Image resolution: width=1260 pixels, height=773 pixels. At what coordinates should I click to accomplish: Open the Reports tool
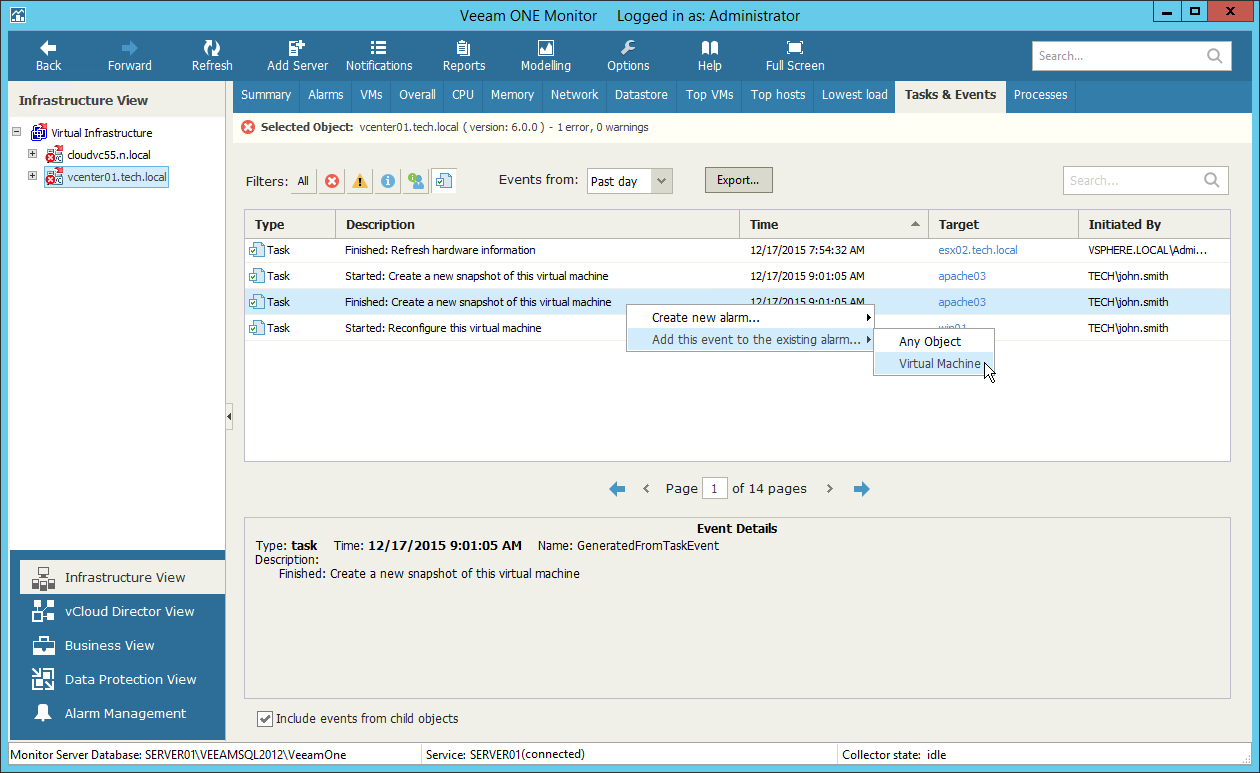[x=464, y=56]
